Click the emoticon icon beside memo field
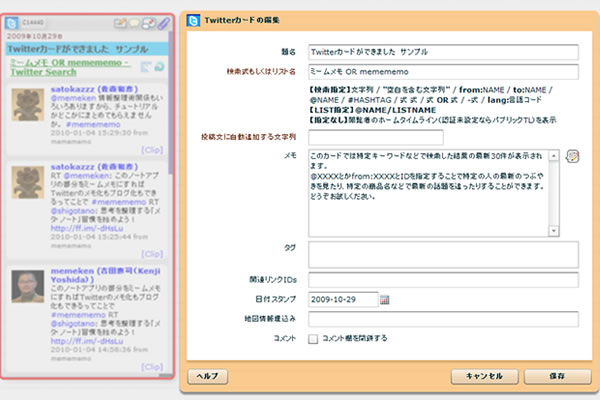The image size is (600, 400). [572, 156]
